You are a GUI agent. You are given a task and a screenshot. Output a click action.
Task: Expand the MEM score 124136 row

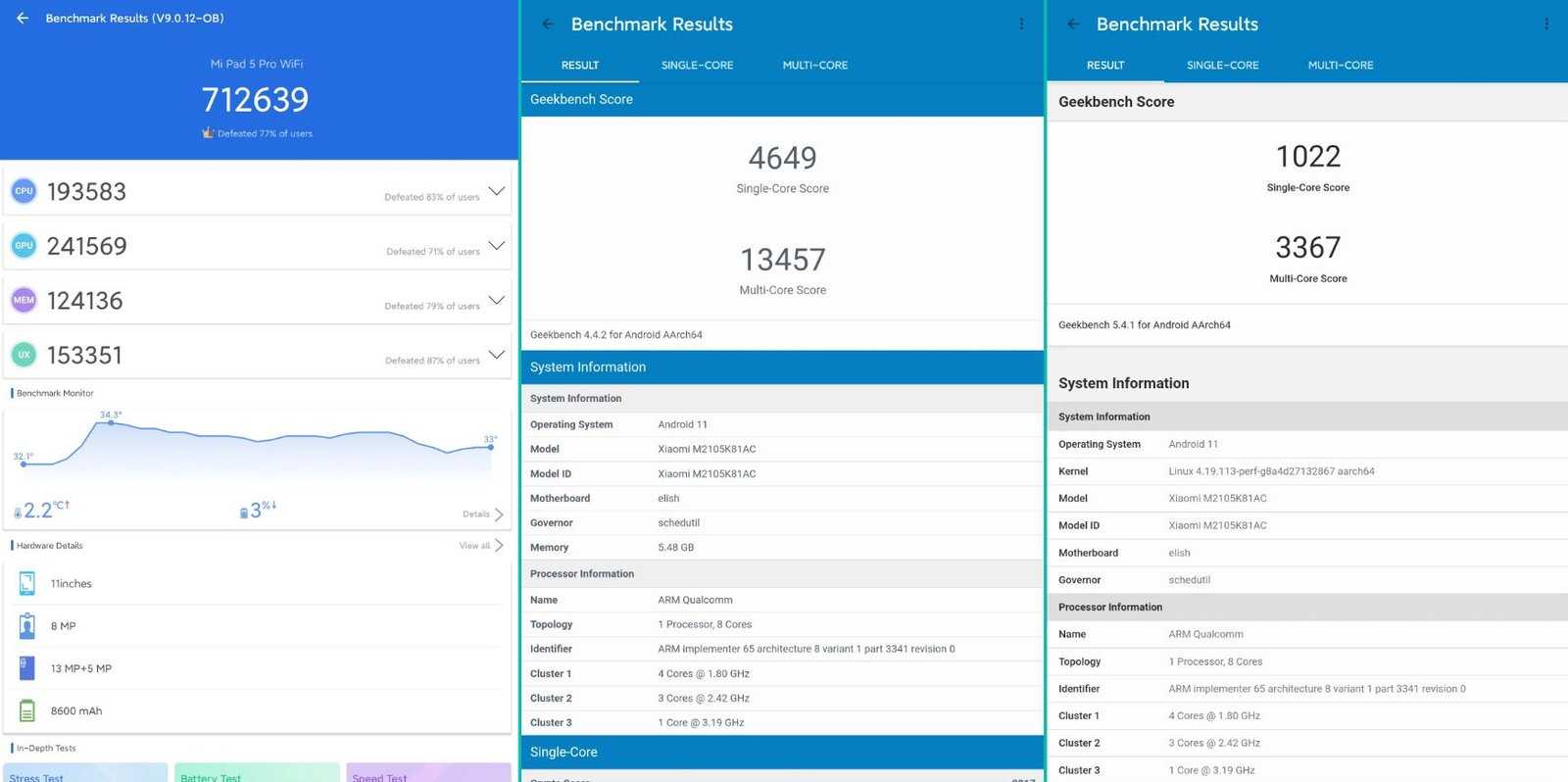497,300
